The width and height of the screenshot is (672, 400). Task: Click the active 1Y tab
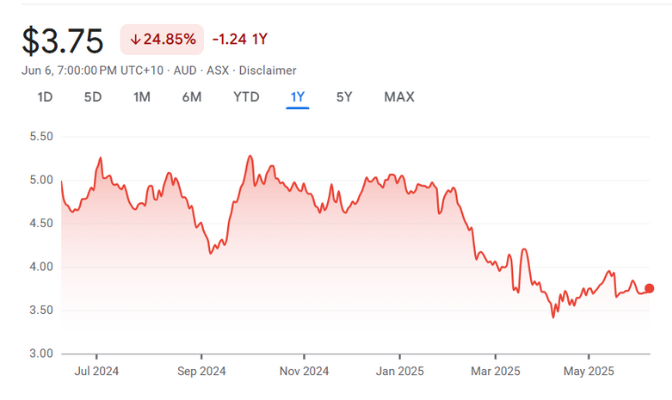(297, 97)
